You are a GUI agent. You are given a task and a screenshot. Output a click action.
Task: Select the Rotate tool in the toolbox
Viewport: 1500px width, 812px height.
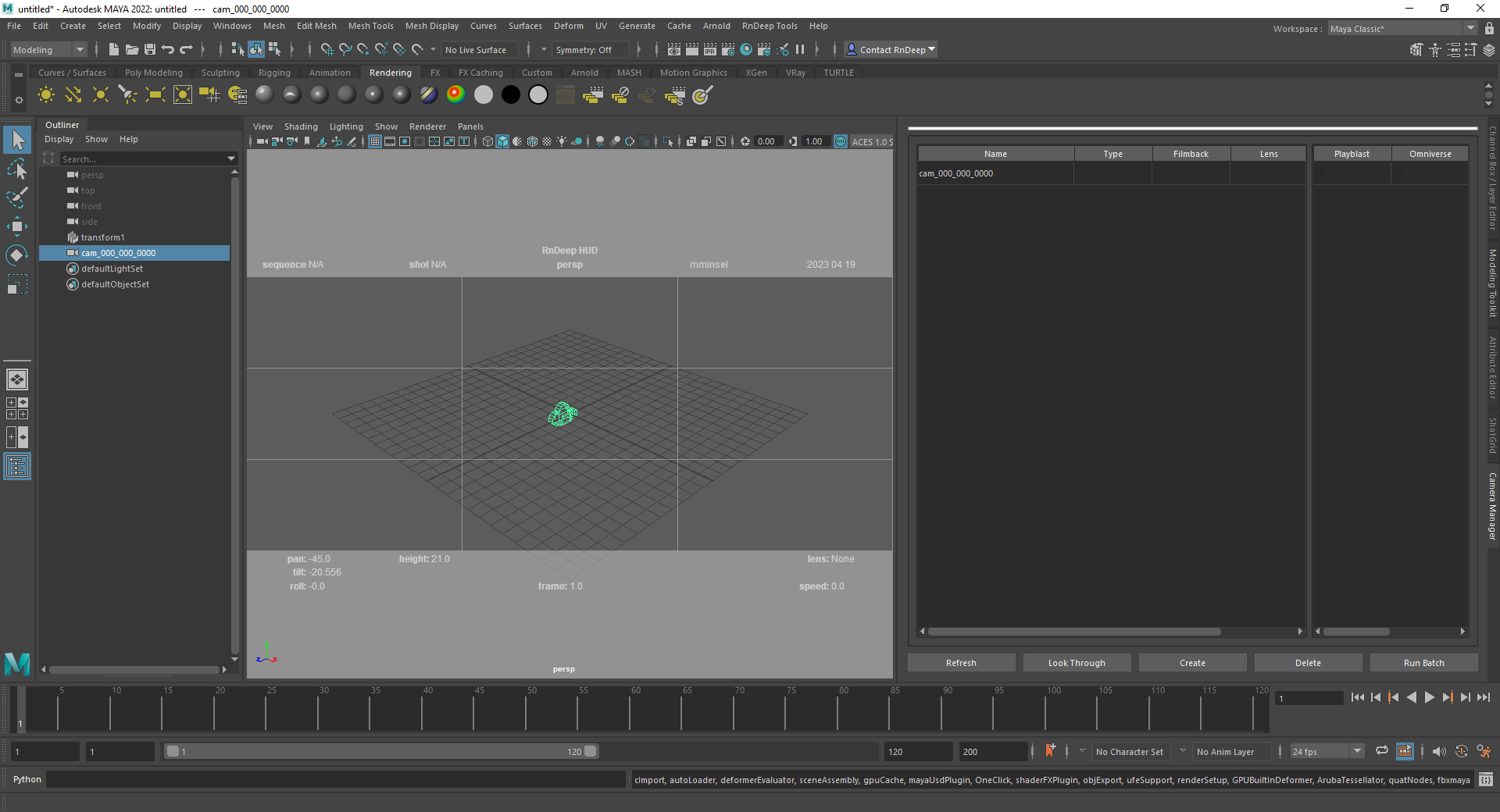pyautogui.click(x=16, y=256)
